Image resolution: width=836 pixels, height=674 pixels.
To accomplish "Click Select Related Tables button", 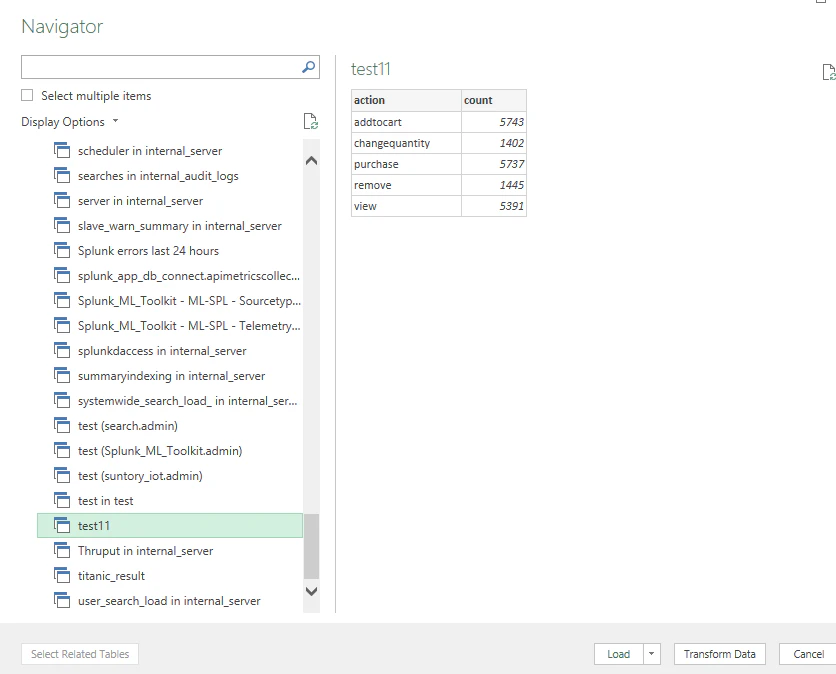I will point(80,654).
